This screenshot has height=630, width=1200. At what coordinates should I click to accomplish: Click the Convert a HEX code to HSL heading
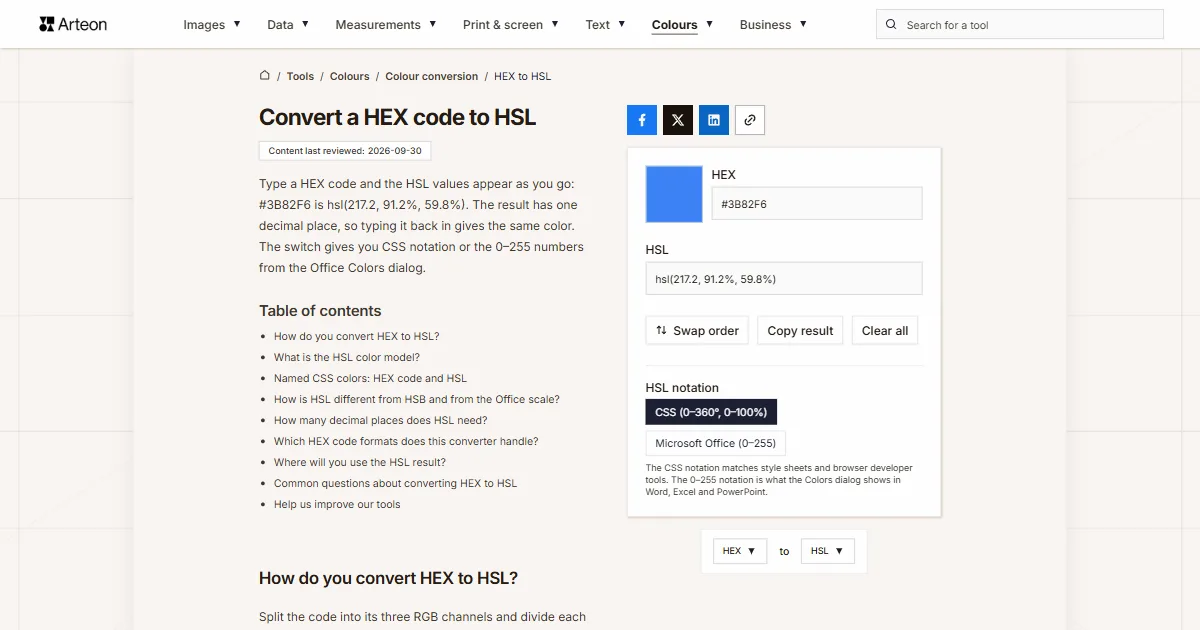398,117
